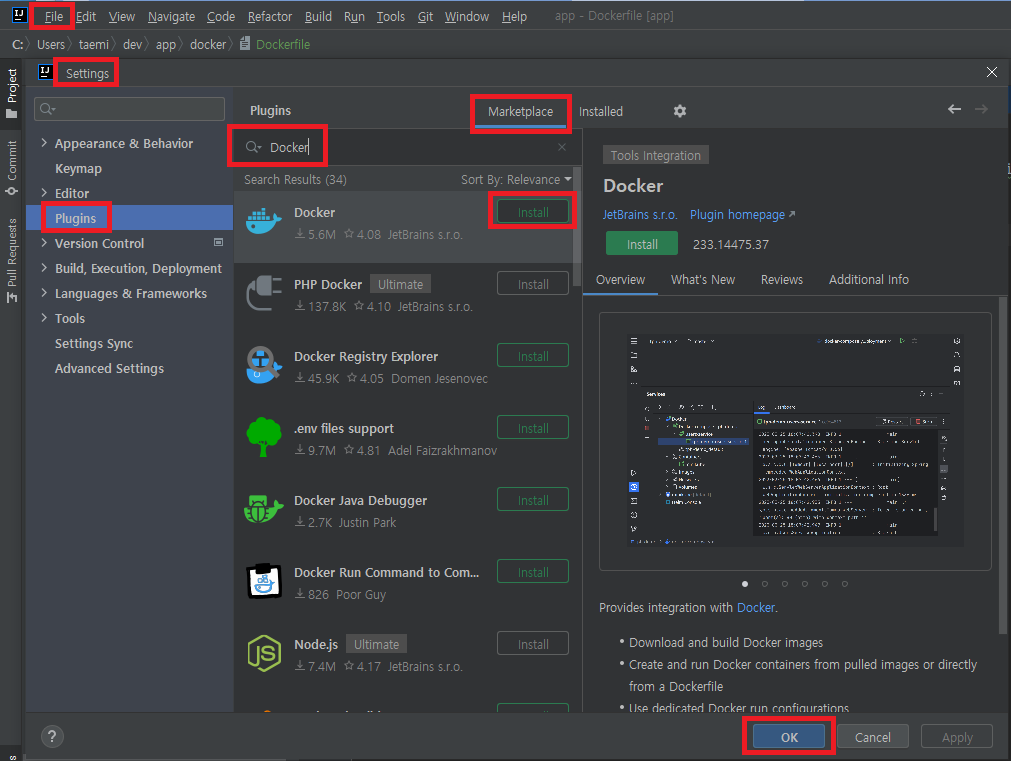Open plugin search history magnifier icon
Viewport: 1011px width, 761px height.
253,147
